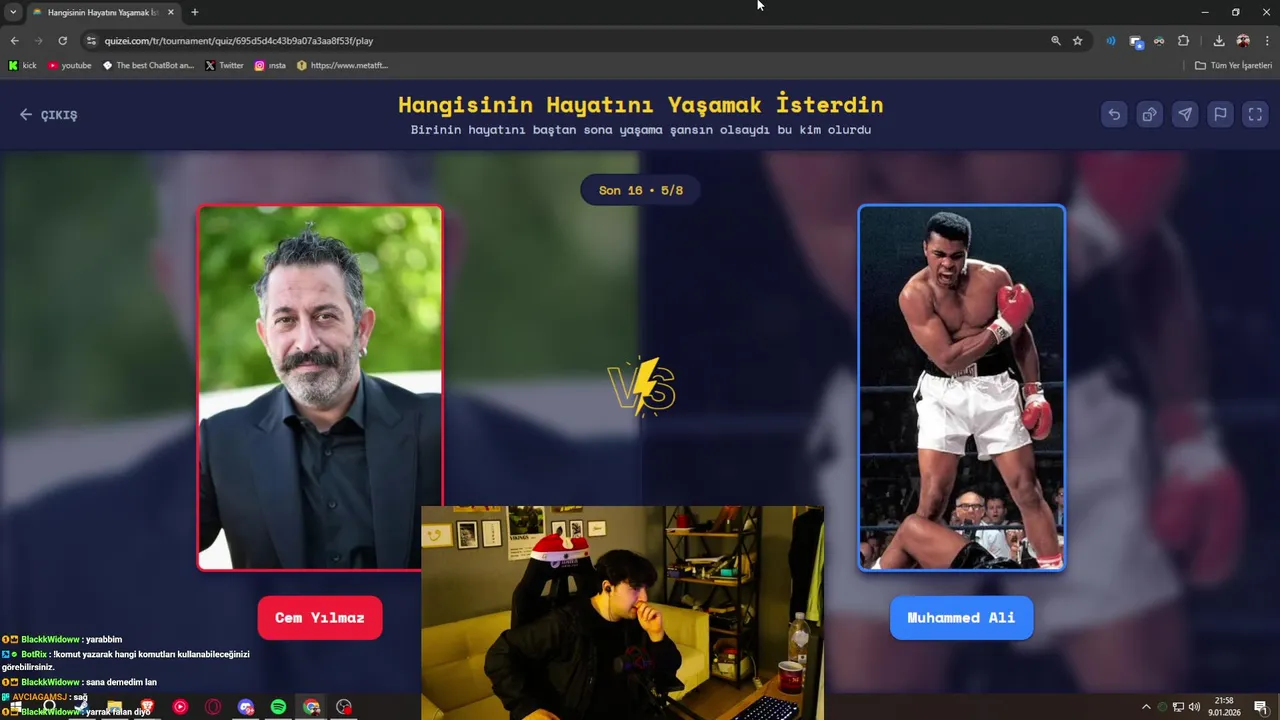Image resolution: width=1280 pixels, height=720 pixels.
Task: Open a new browser tab
Action: tap(194, 12)
